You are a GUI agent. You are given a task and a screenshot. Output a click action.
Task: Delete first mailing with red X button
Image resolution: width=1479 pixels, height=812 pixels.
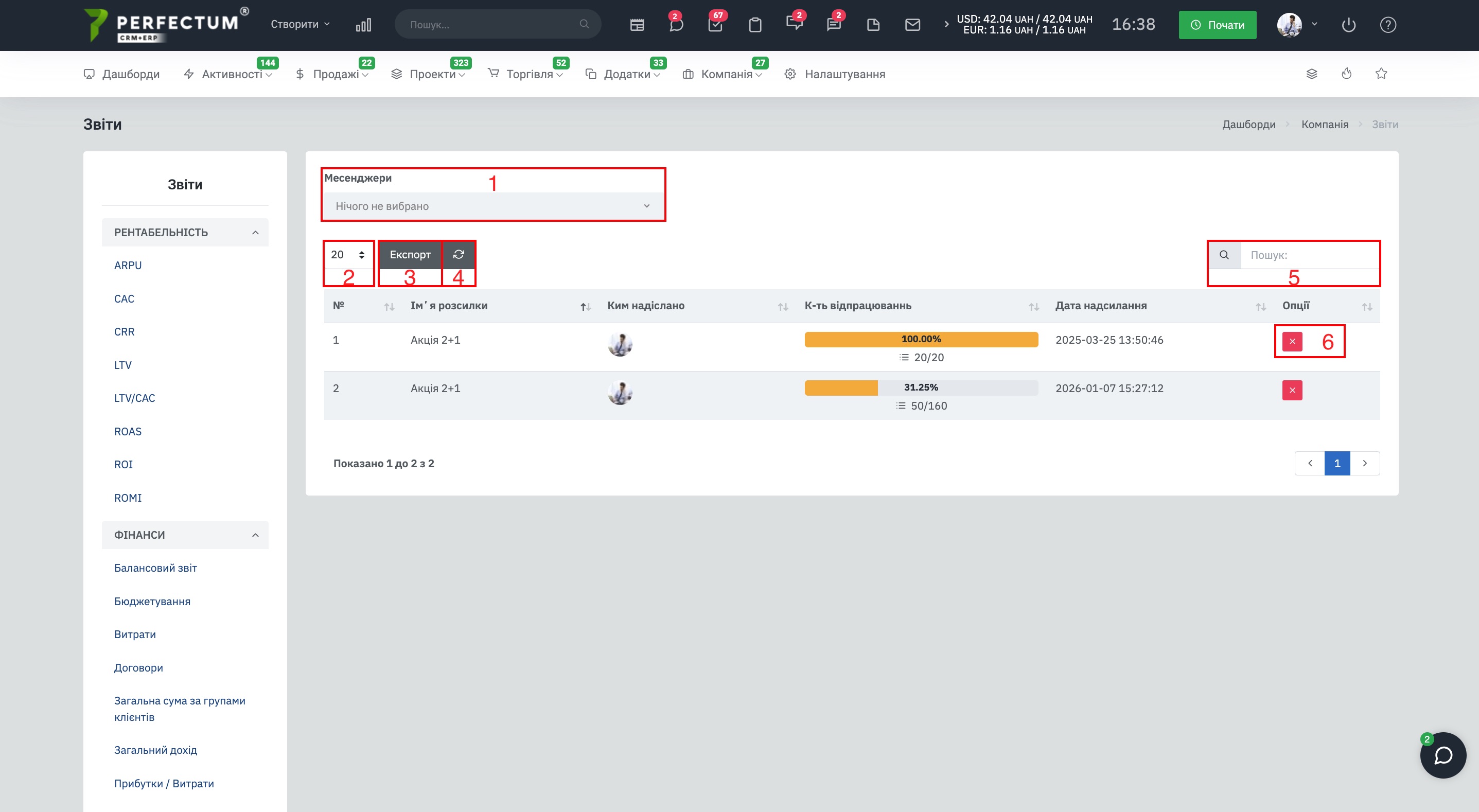click(x=1292, y=342)
